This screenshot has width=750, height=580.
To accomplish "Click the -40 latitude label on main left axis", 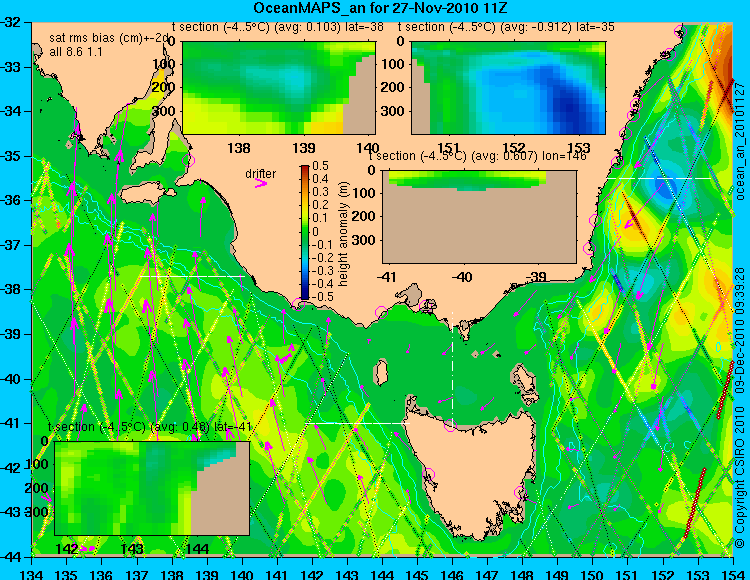I will [10, 379].
